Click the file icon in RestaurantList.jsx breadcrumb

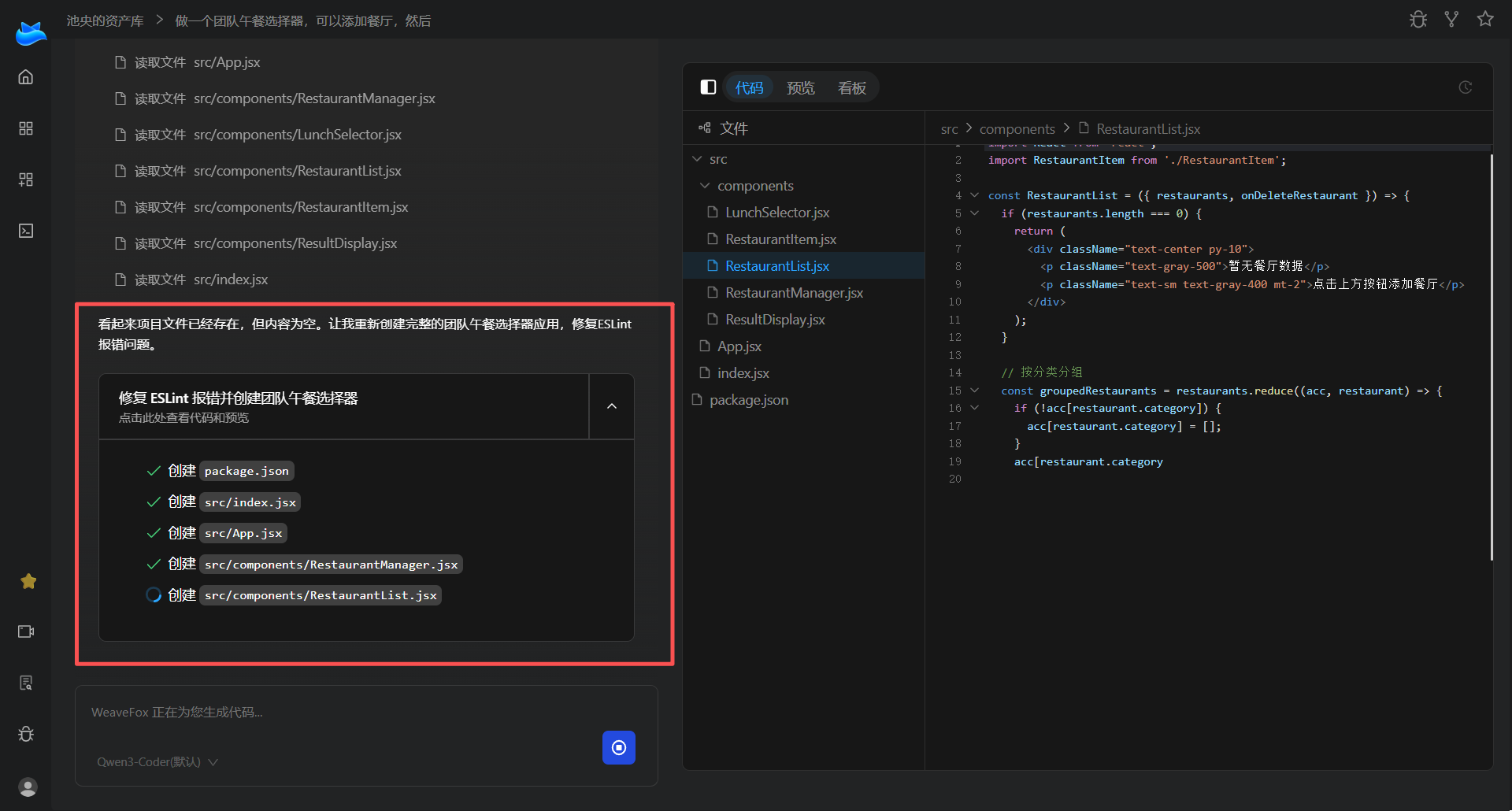1084,128
